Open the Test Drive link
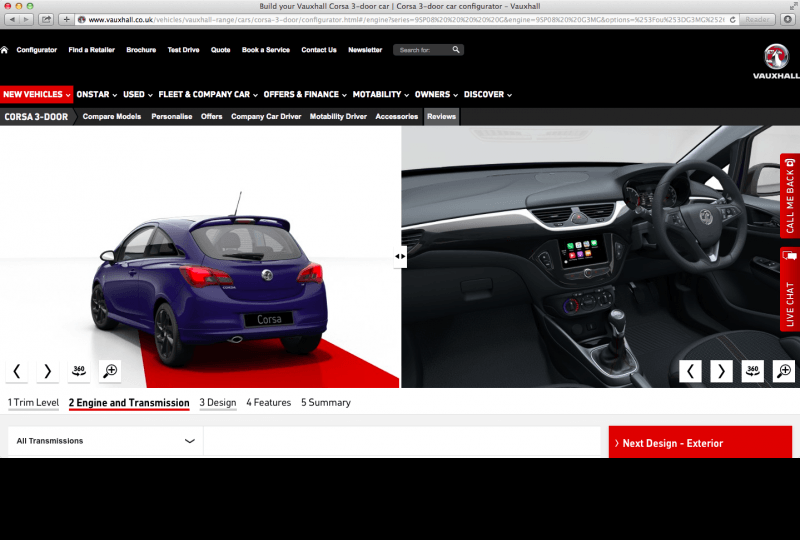 coord(183,50)
